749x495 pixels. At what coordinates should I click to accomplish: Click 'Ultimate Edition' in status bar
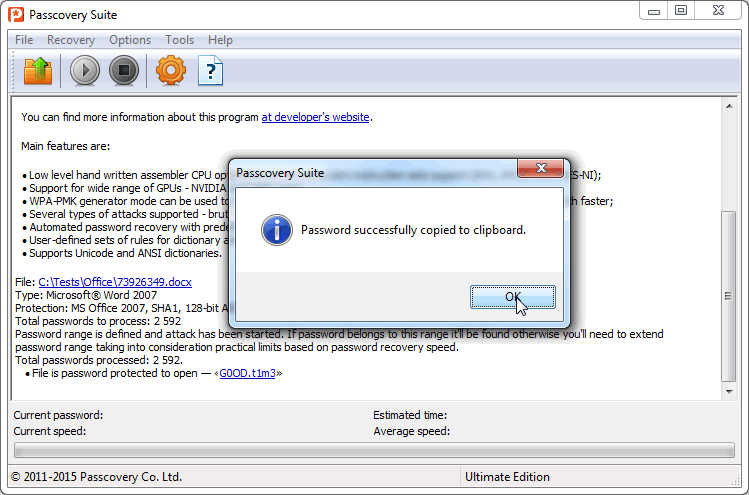tap(507, 477)
